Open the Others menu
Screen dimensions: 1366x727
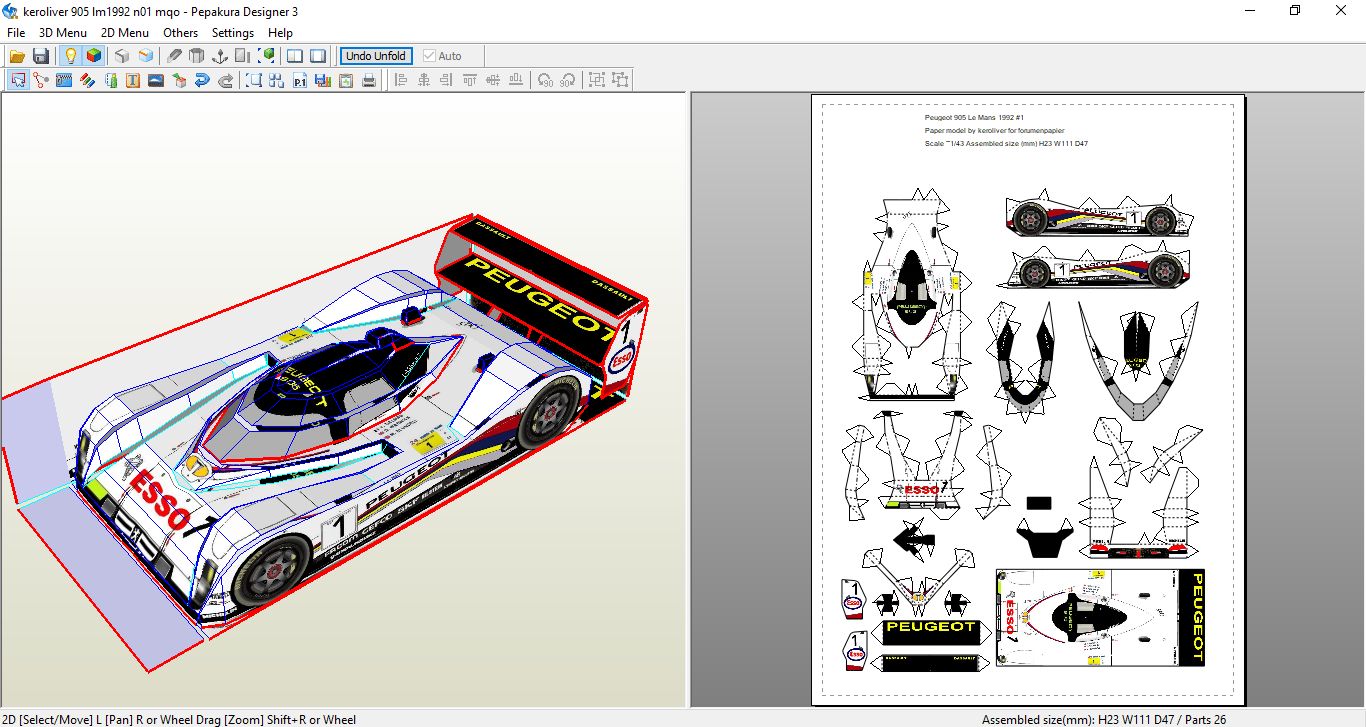pyautogui.click(x=181, y=33)
